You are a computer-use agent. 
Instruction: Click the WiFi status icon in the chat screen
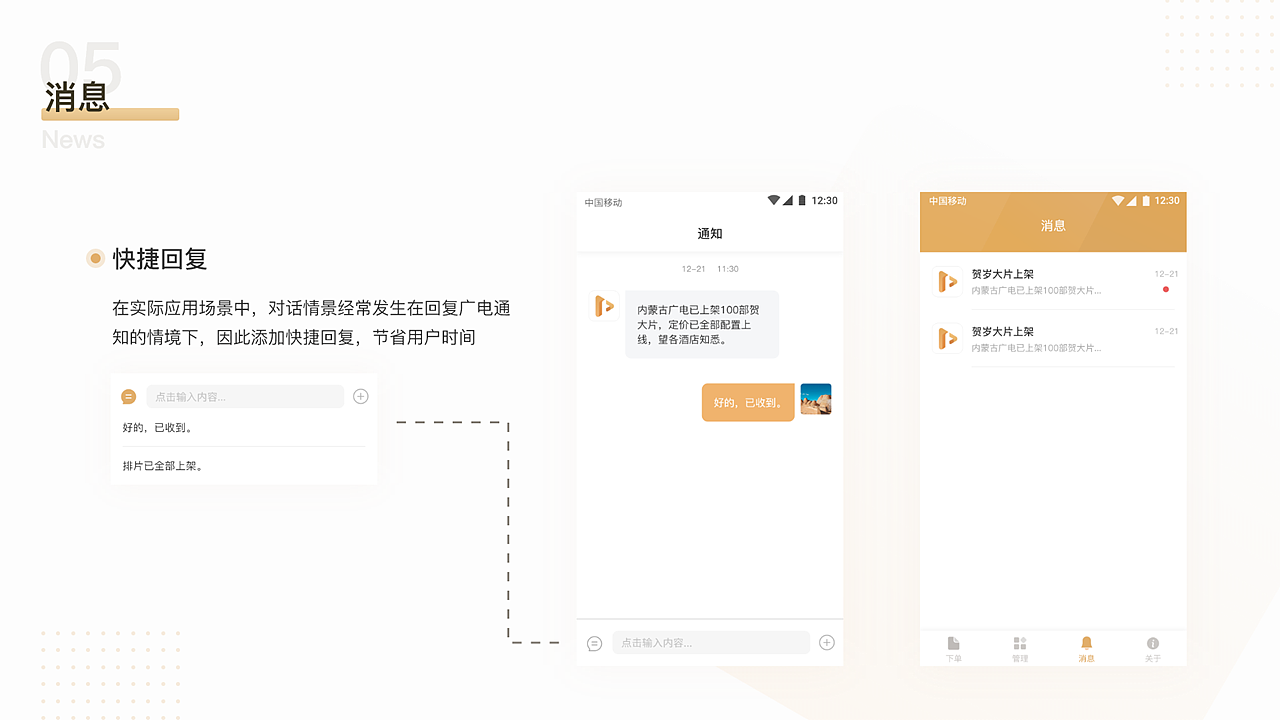pyautogui.click(x=774, y=201)
